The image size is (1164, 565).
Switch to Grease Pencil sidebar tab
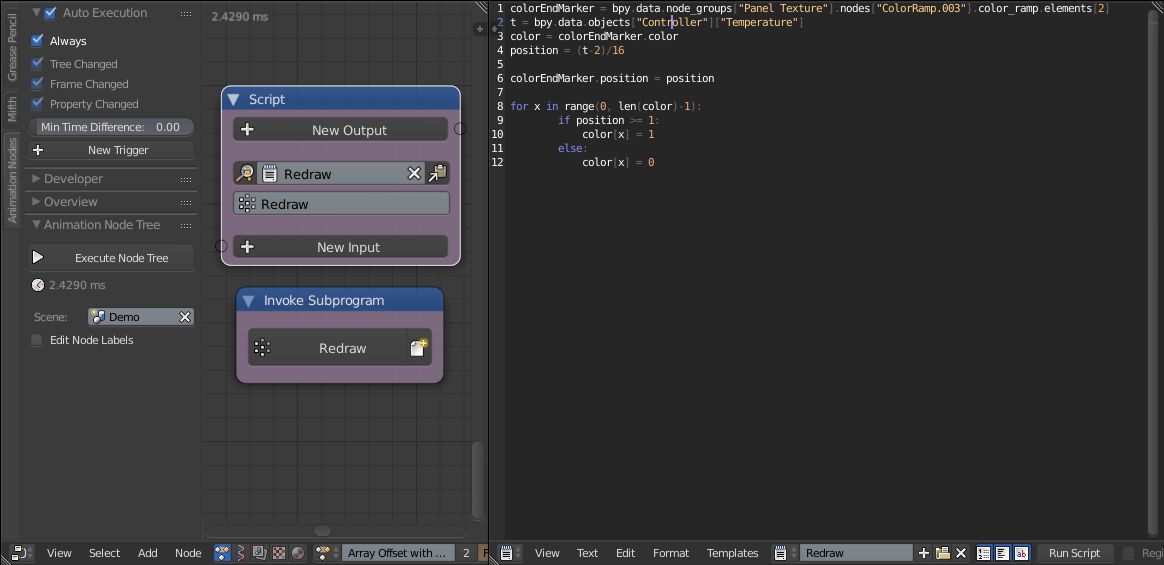(12, 45)
